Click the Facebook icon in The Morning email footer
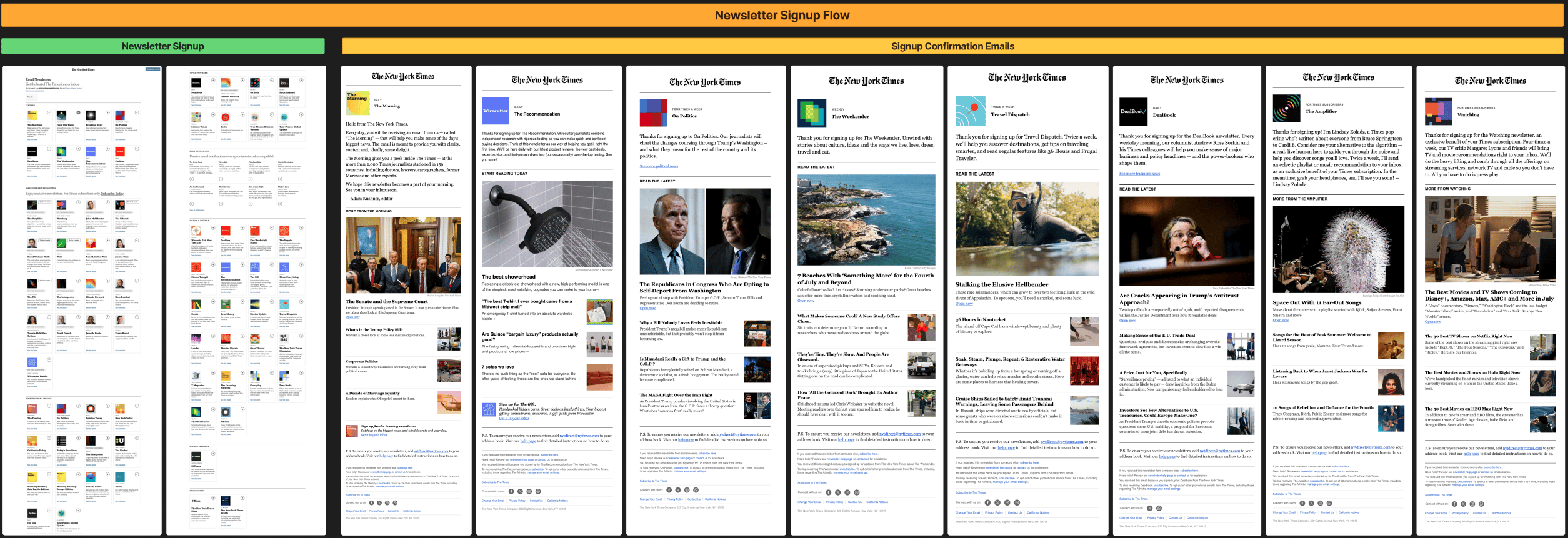The width and height of the screenshot is (1568, 538). tap(371, 502)
